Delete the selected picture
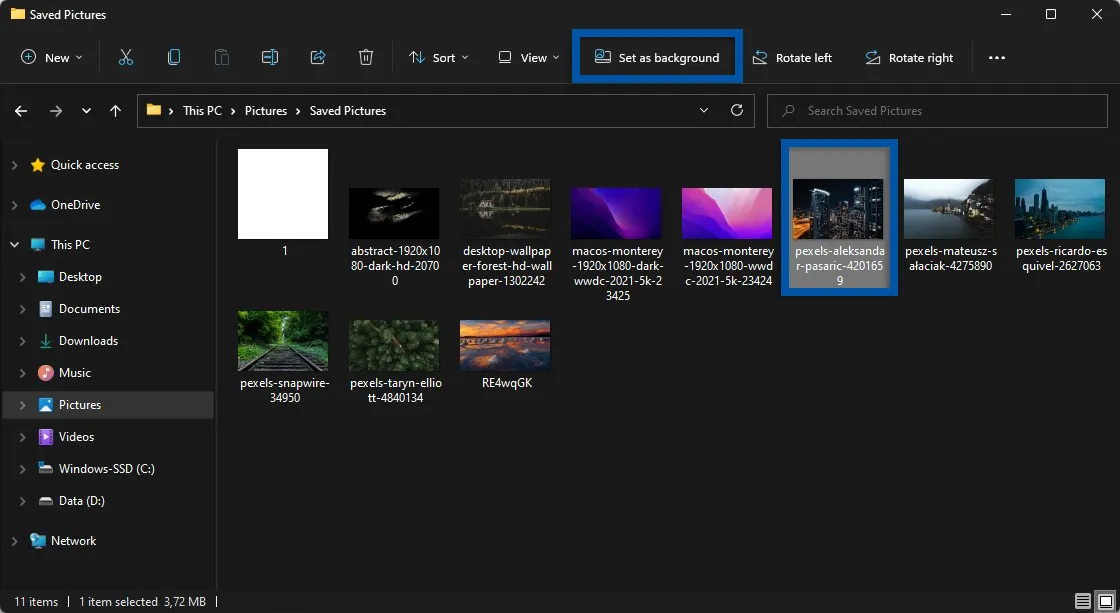The image size is (1120, 613). [x=366, y=57]
